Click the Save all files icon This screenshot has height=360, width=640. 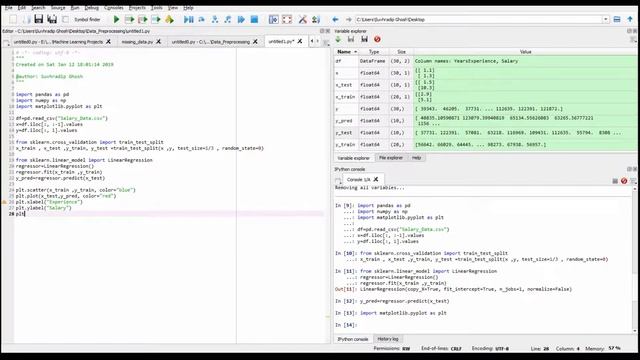52,19
